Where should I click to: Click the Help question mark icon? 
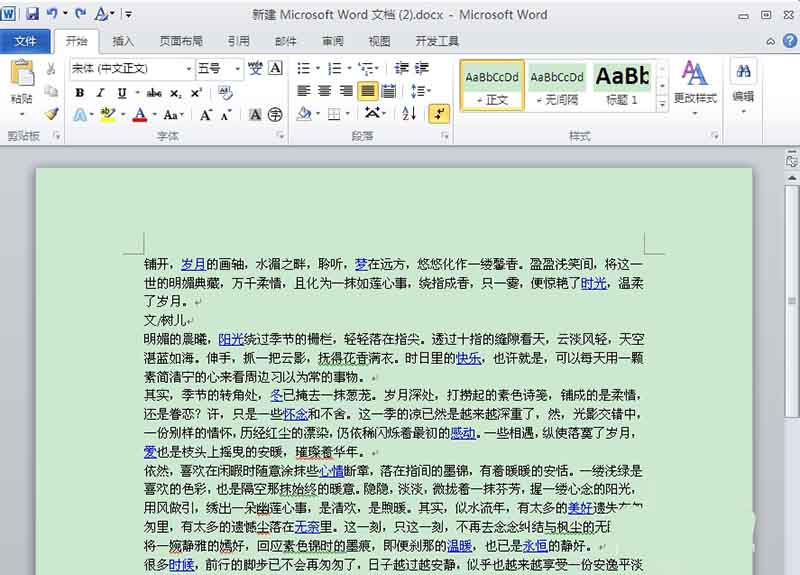click(789, 41)
